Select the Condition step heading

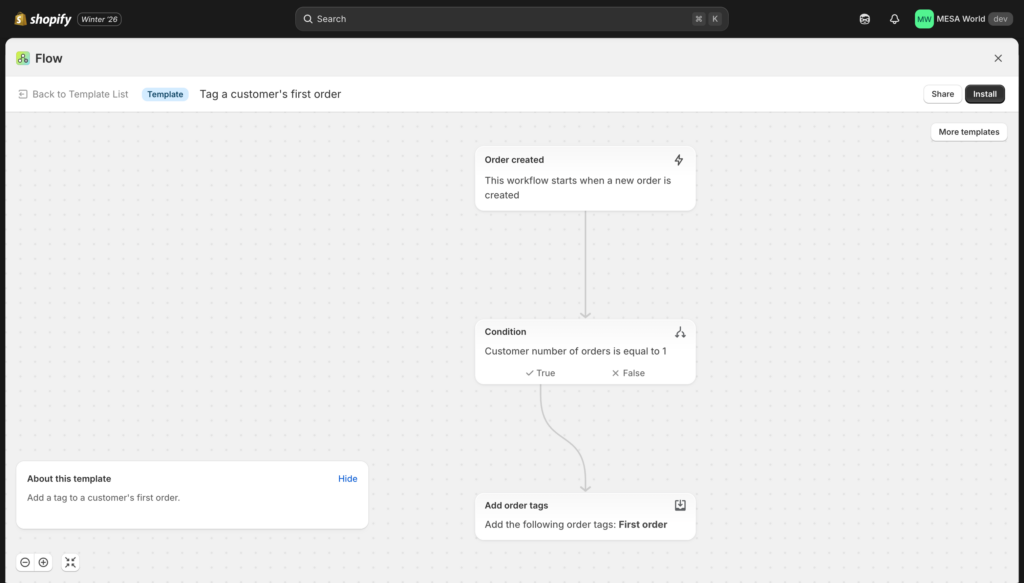click(505, 332)
